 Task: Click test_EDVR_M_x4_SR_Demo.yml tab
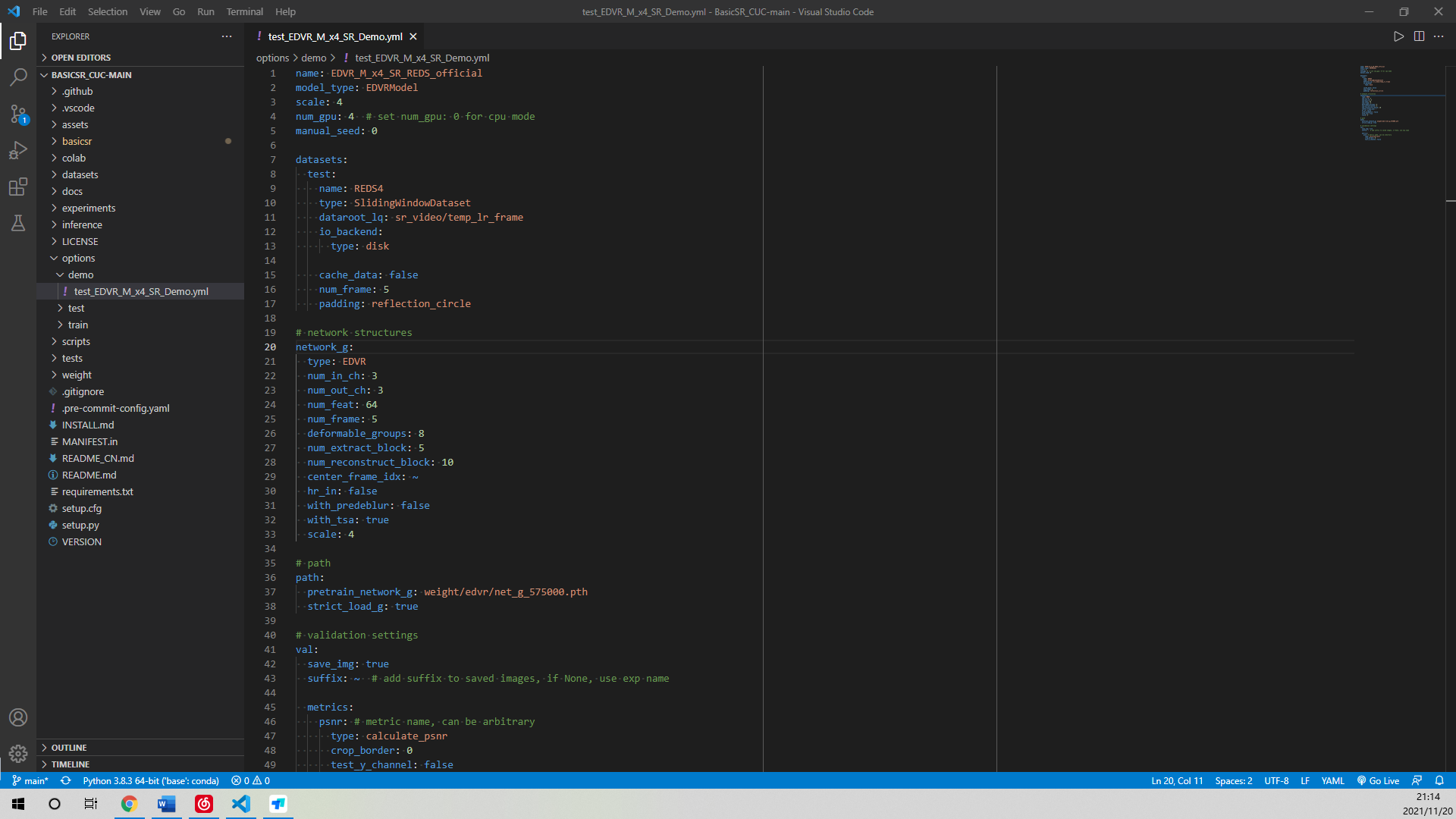tap(336, 36)
